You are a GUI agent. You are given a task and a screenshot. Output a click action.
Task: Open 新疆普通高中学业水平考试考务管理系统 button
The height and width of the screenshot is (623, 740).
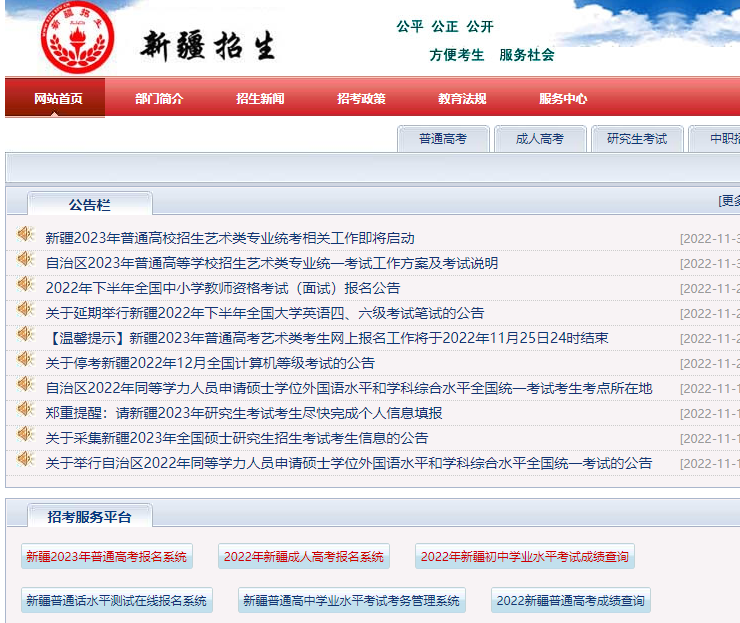(352, 600)
